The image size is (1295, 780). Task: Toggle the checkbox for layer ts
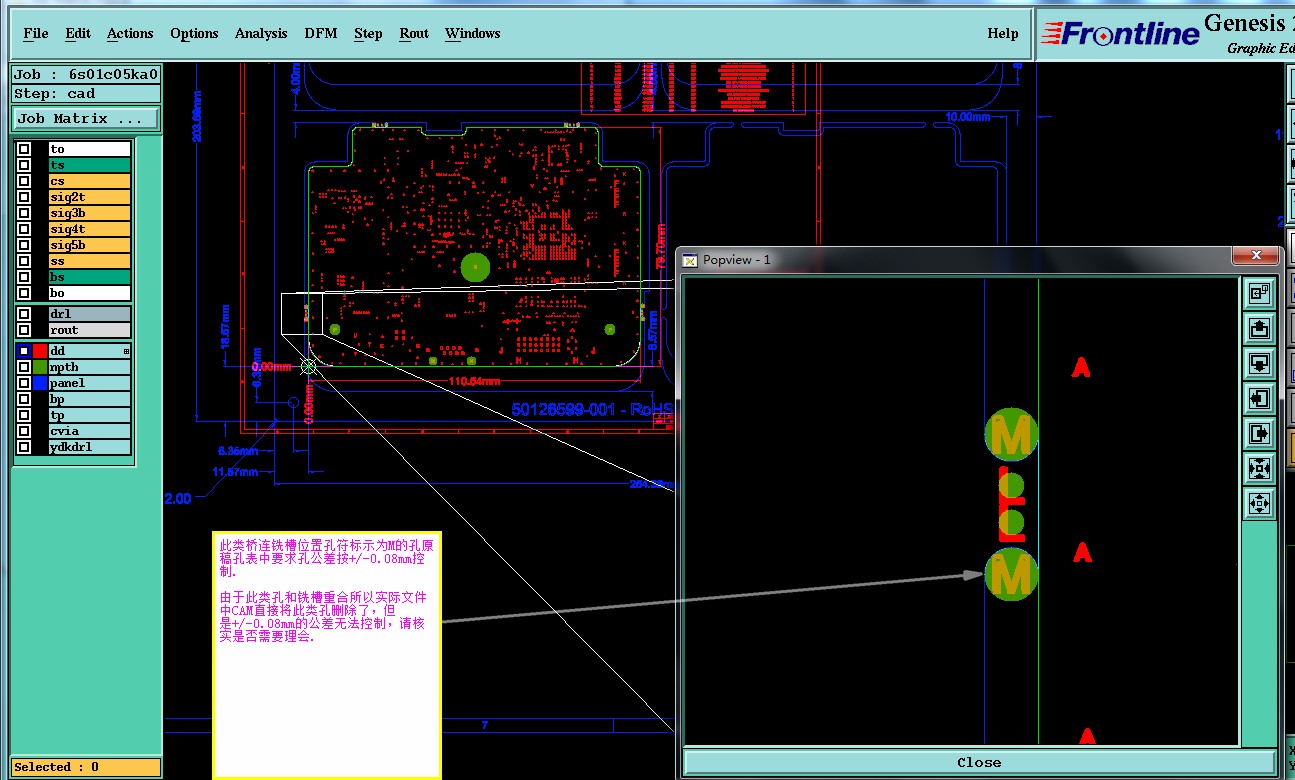click(x=24, y=165)
